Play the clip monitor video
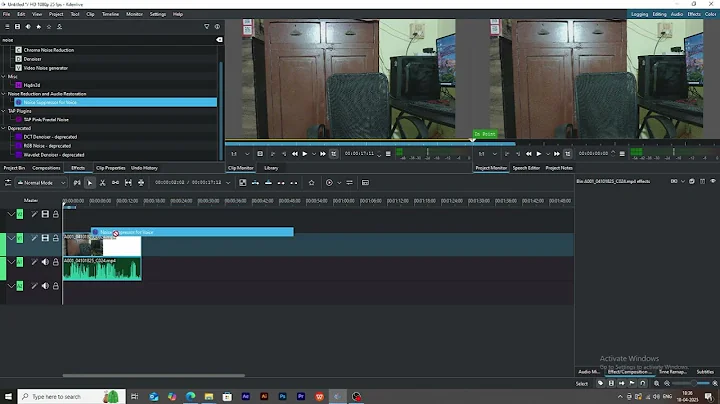Image resolution: width=720 pixels, height=404 pixels. [x=304, y=154]
